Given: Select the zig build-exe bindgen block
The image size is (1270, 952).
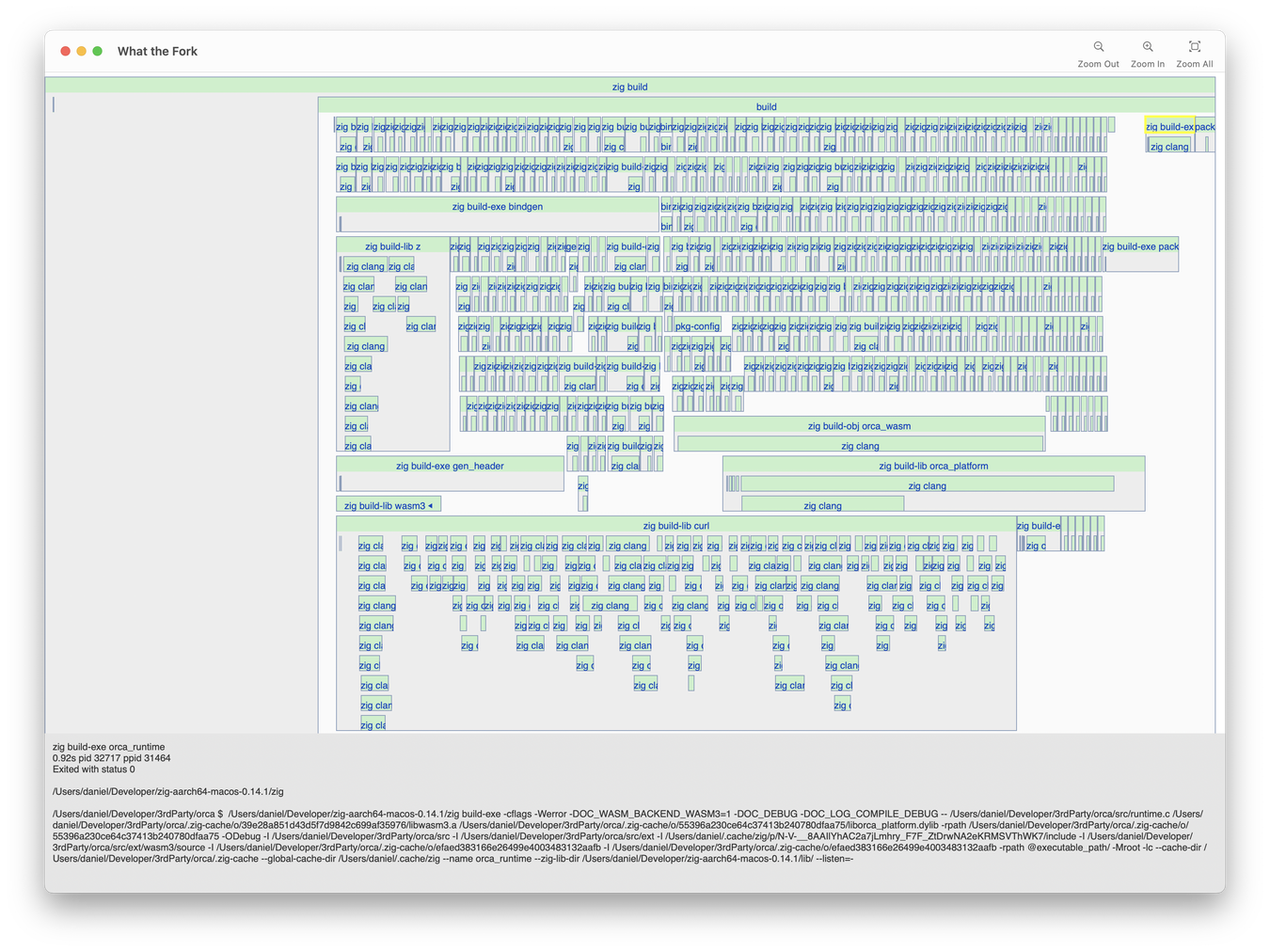Looking at the screenshot, I should [x=496, y=206].
